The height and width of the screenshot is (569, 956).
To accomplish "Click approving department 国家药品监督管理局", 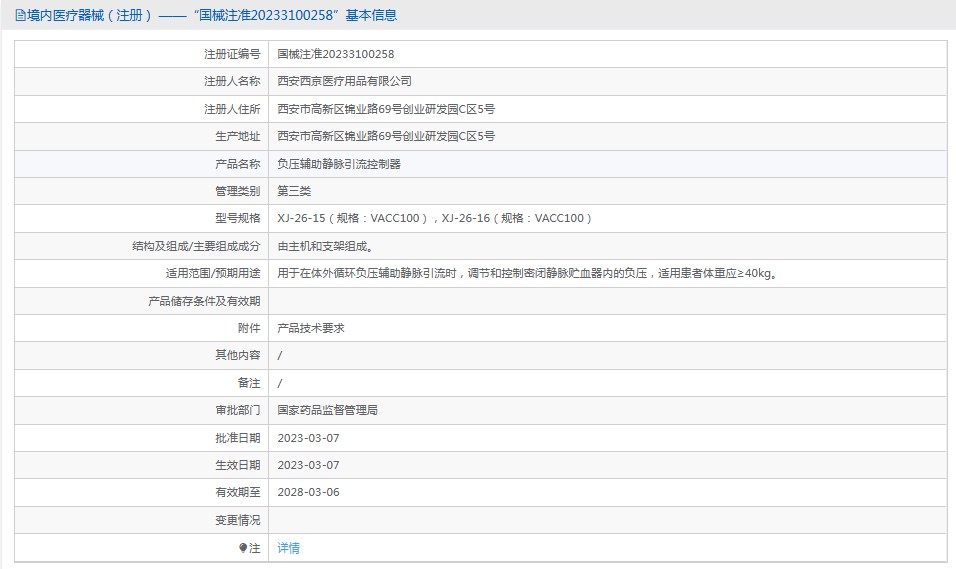I will tap(327, 410).
